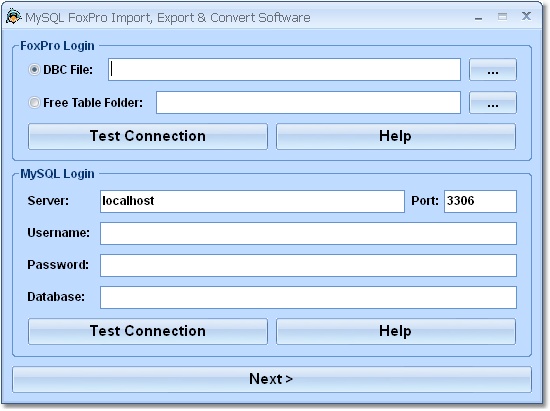Click the MySQL Login group label
Viewport: 550px width, 411px height.
(x=57, y=174)
